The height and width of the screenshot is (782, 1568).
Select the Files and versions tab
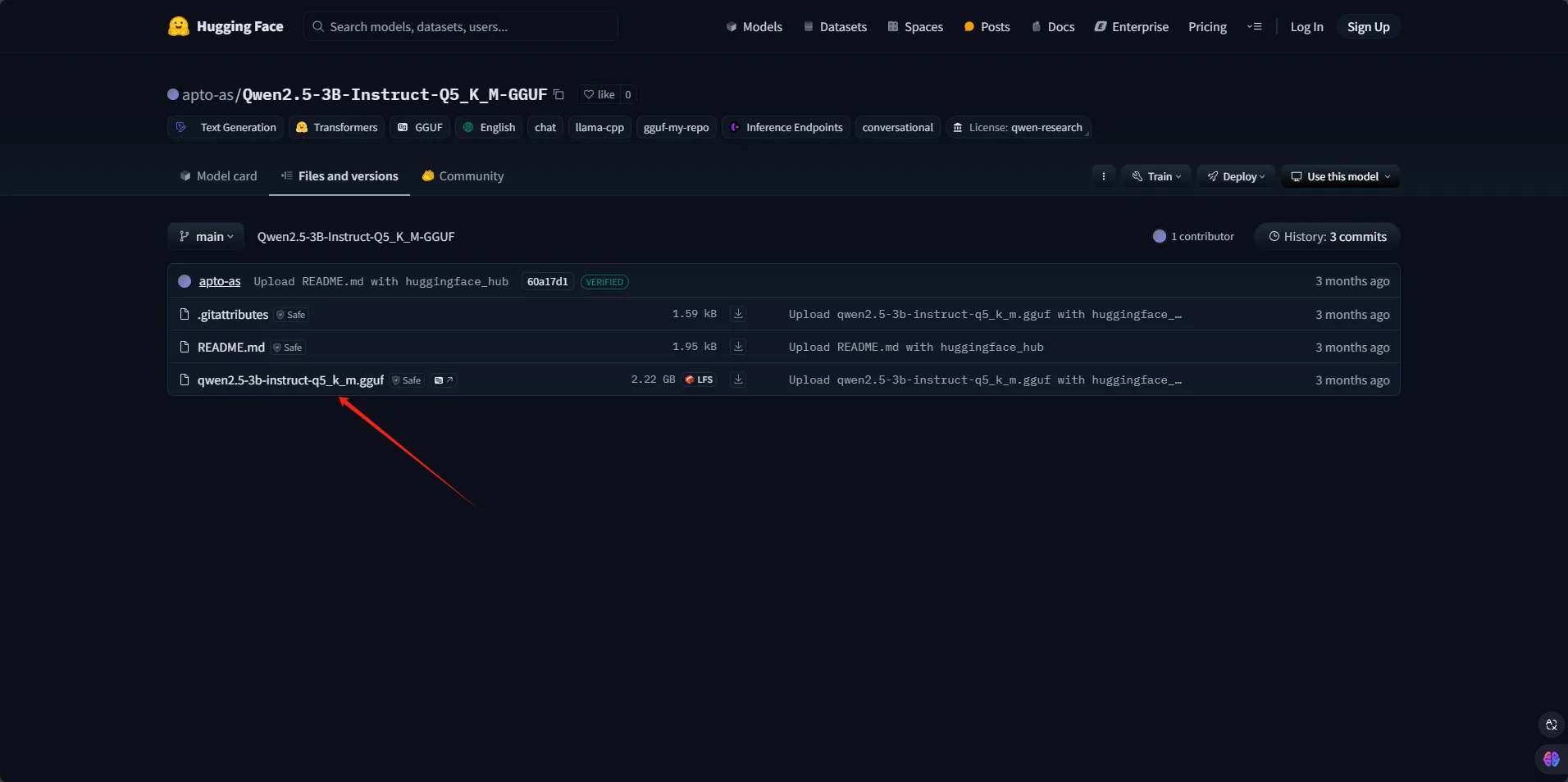coord(340,176)
